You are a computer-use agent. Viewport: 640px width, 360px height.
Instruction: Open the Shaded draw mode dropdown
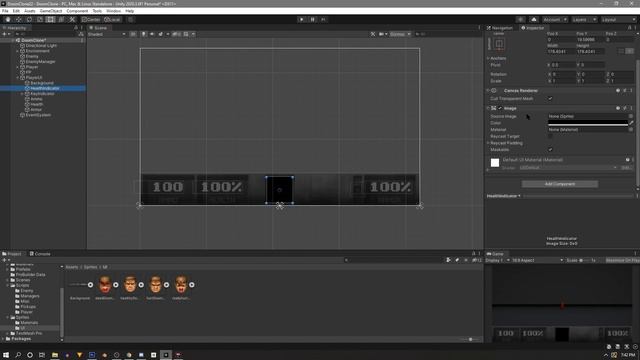tap(106, 34)
